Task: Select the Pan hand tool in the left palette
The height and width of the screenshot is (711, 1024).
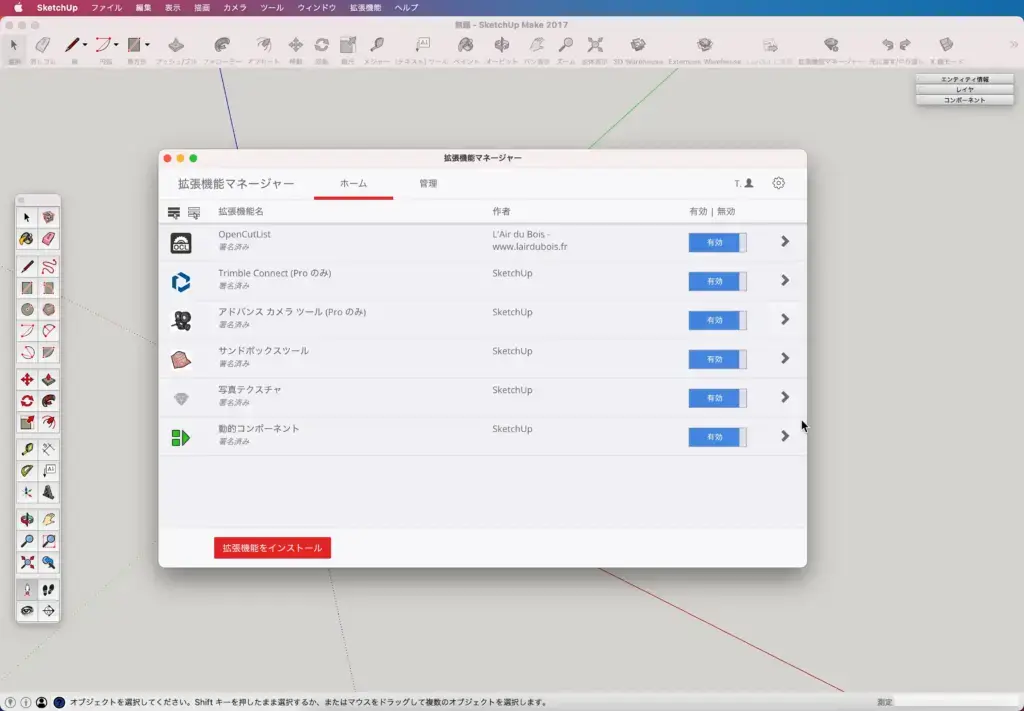Action: click(48, 520)
